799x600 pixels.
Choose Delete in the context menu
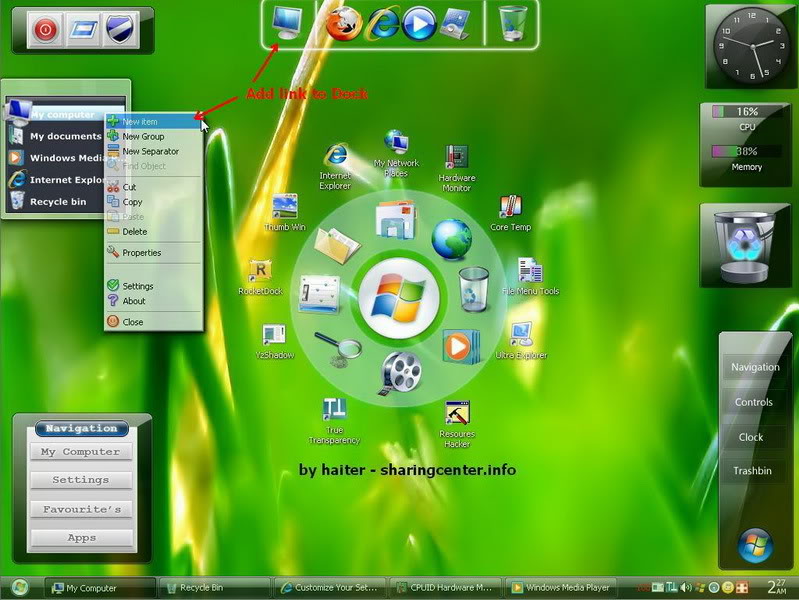point(153,231)
